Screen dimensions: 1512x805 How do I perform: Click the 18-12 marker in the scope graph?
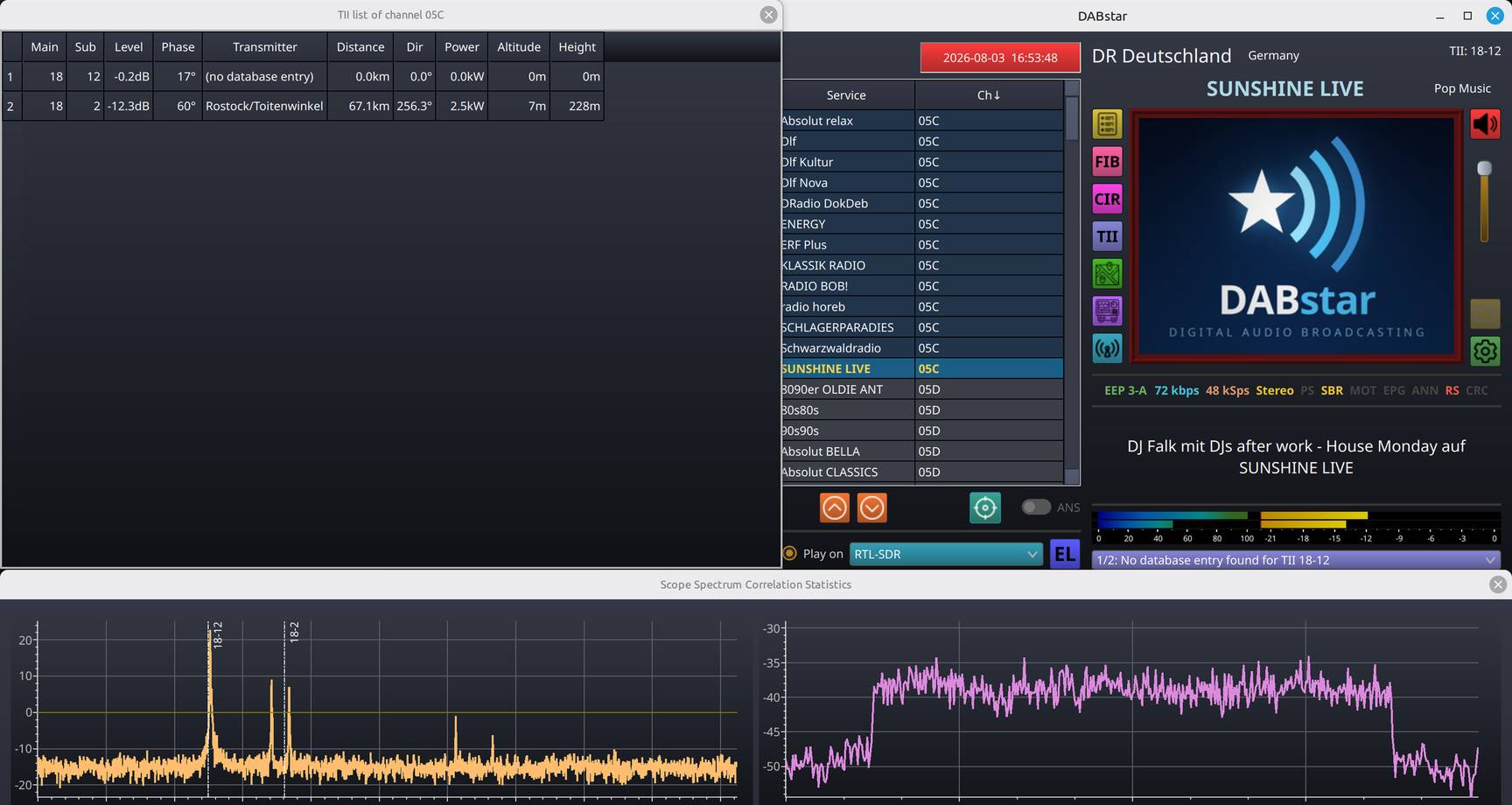[x=218, y=634]
